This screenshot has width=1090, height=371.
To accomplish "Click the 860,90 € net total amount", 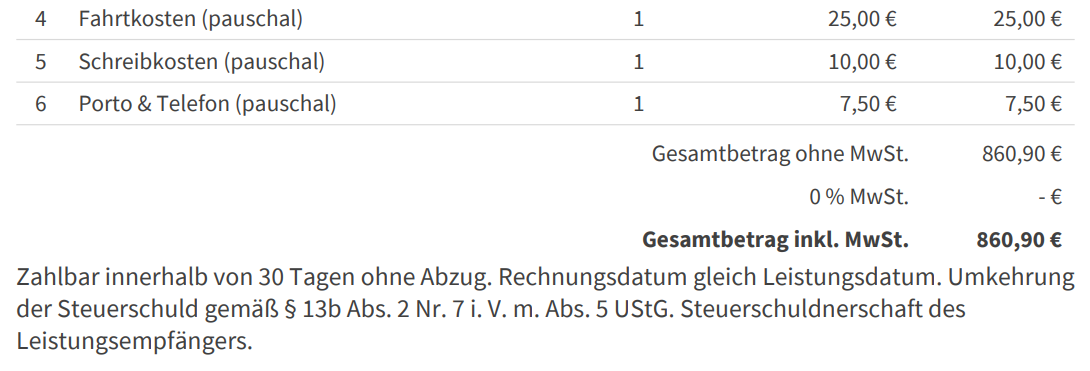I will click(x=1022, y=154).
